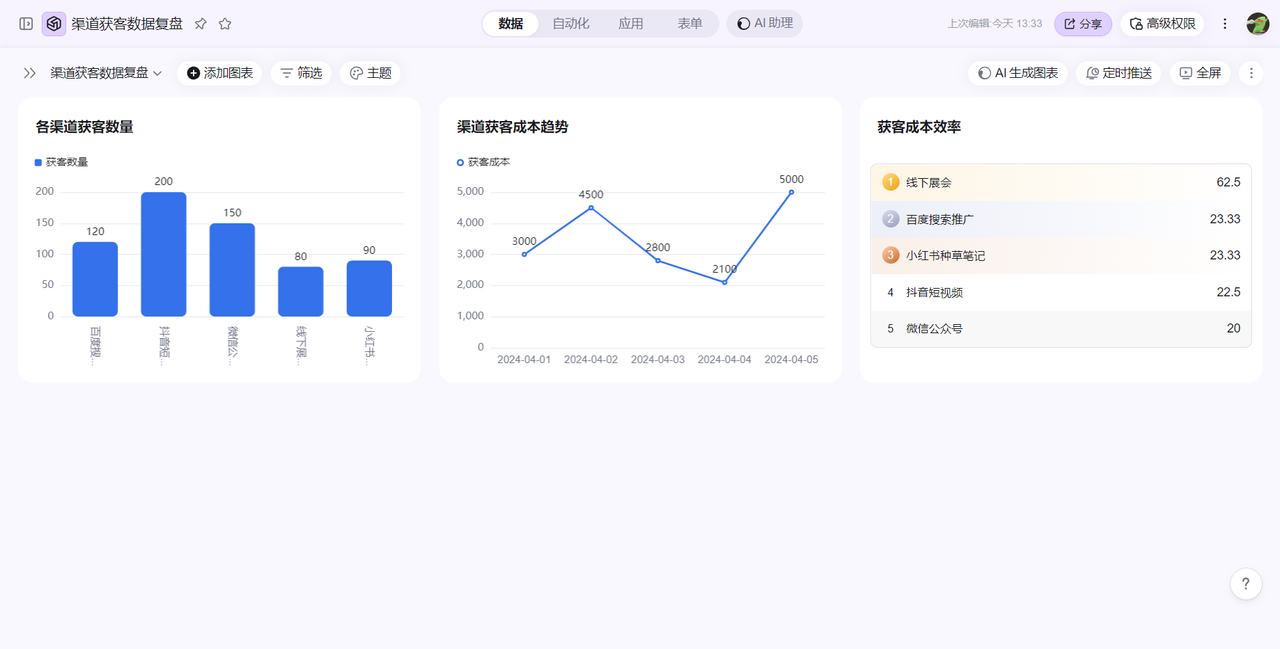Image resolution: width=1280 pixels, height=649 pixels.
Task: Open the 筛选 filter options
Action: (x=301, y=73)
